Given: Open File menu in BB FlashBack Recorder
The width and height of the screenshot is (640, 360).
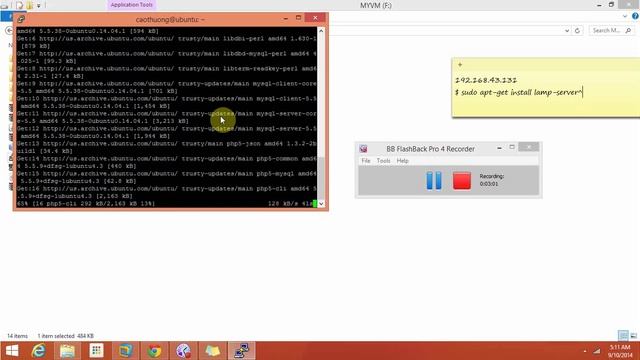Looking at the screenshot, I should 366,161.
